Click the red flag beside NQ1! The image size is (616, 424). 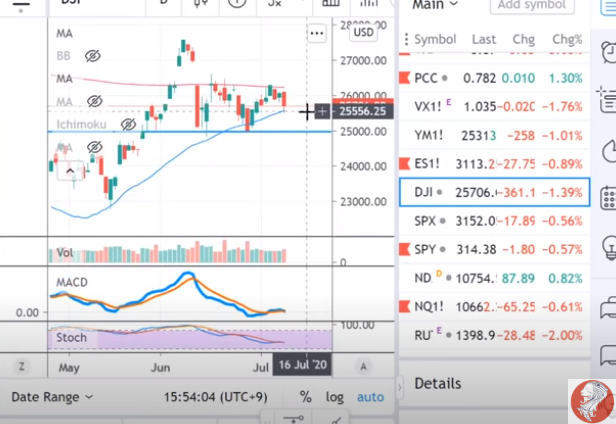point(405,307)
